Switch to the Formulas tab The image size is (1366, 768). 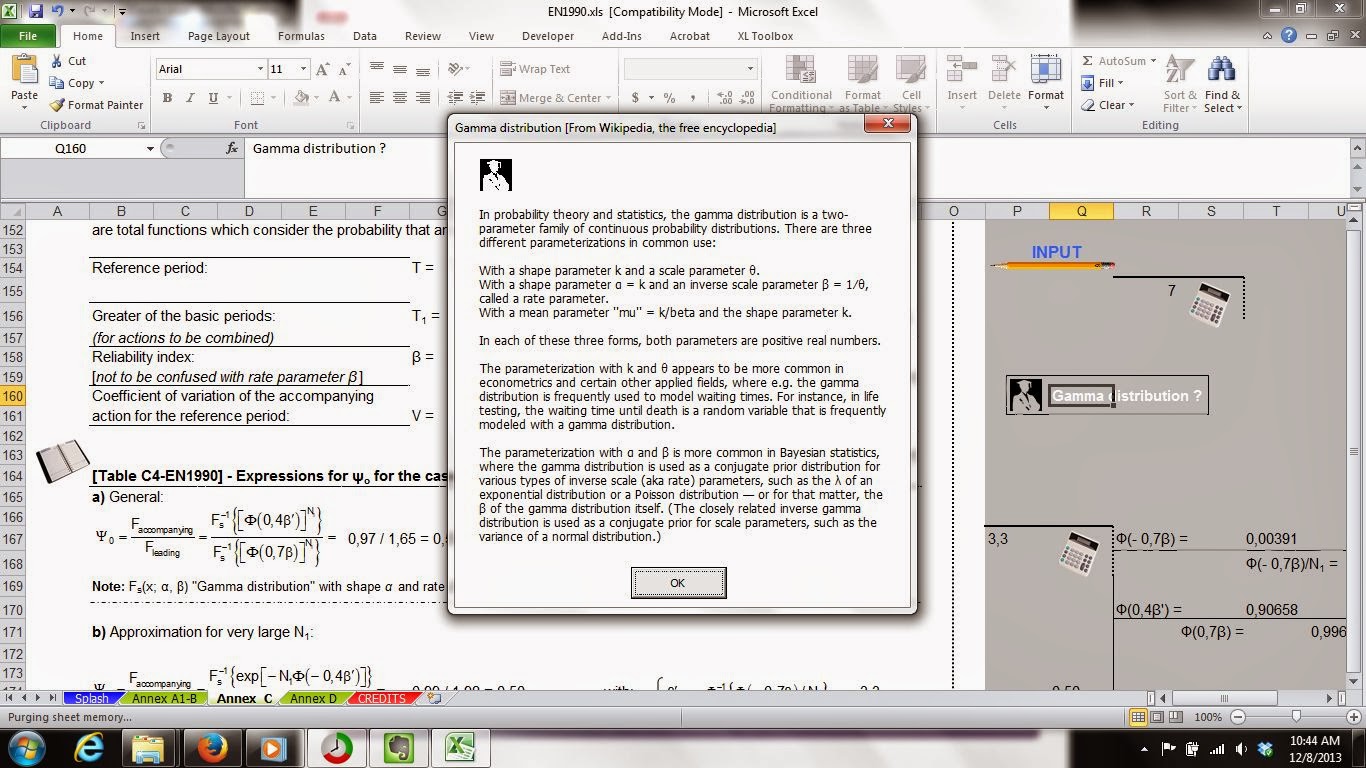pyautogui.click(x=301, y=36)
